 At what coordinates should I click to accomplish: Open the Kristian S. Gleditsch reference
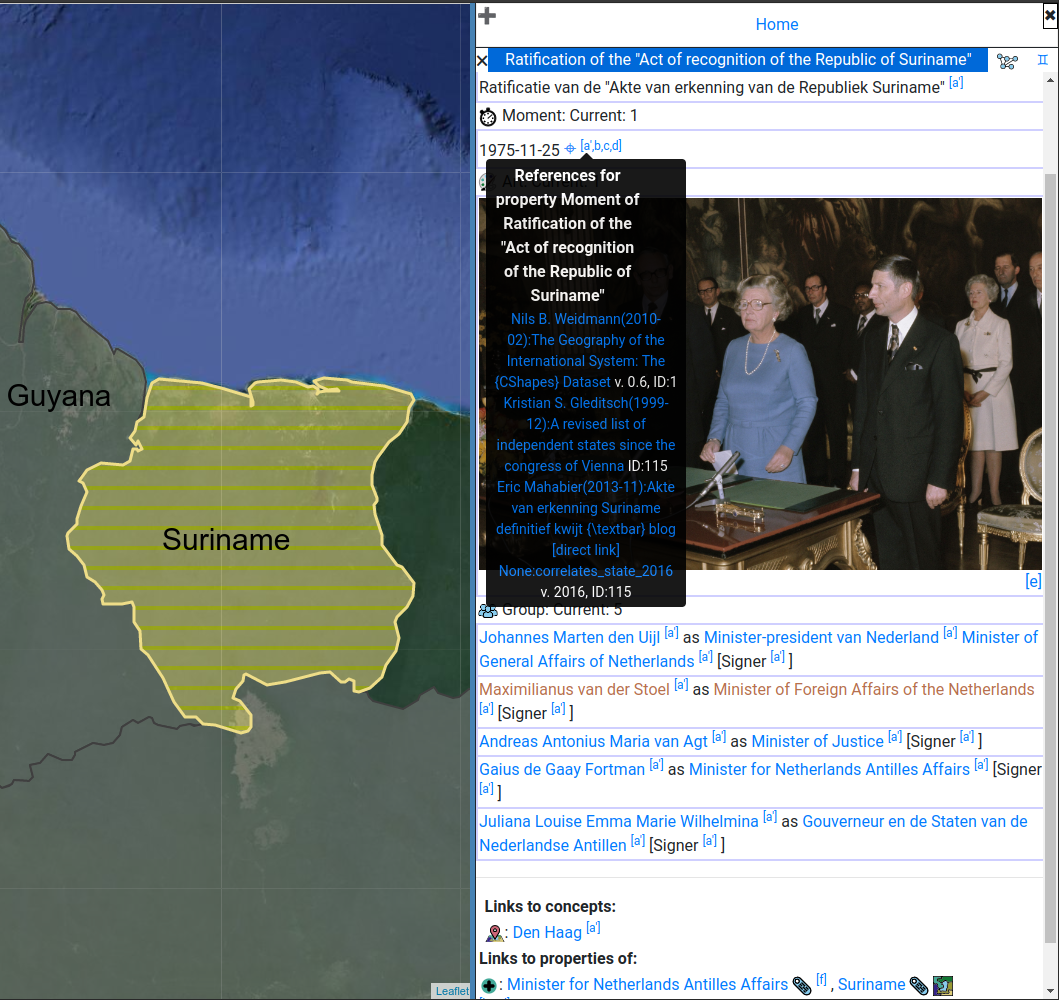[x=586, y=434]
